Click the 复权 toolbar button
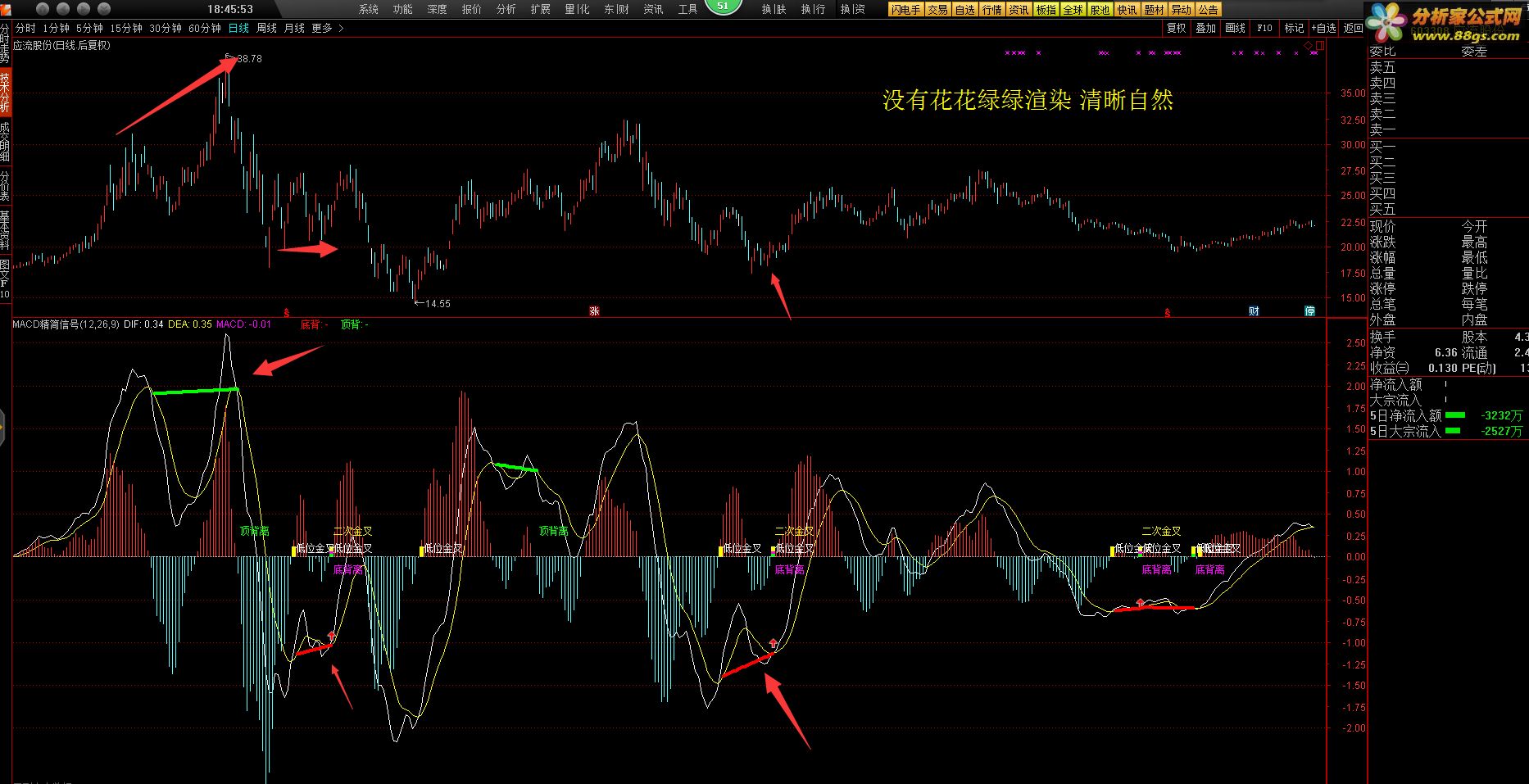The height and width of the screenshot is (784, 1529). pyautogui.click(x=1177, y=28)
